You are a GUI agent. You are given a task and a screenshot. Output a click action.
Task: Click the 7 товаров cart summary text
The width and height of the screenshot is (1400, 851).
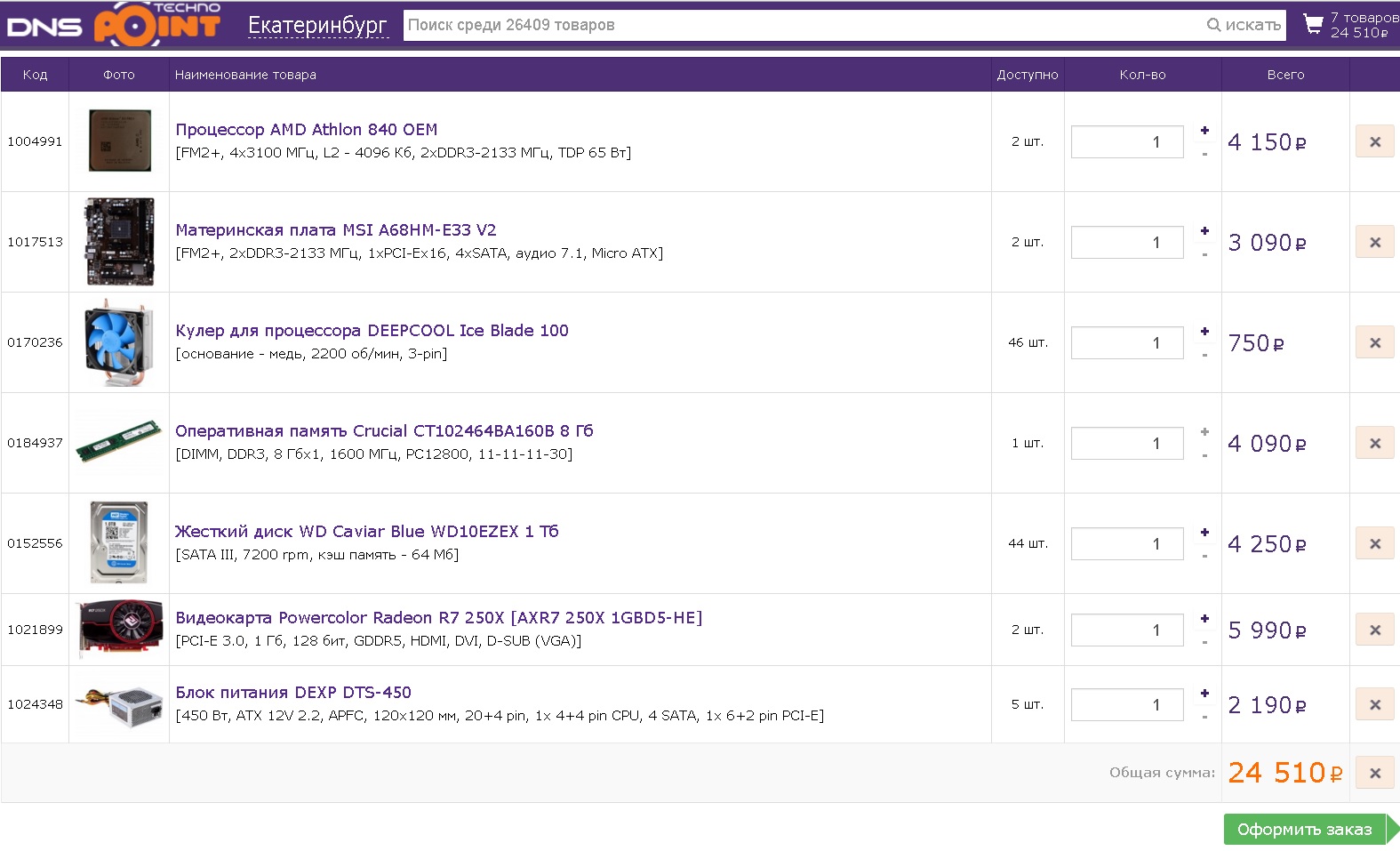click(x=1364, y=18)
